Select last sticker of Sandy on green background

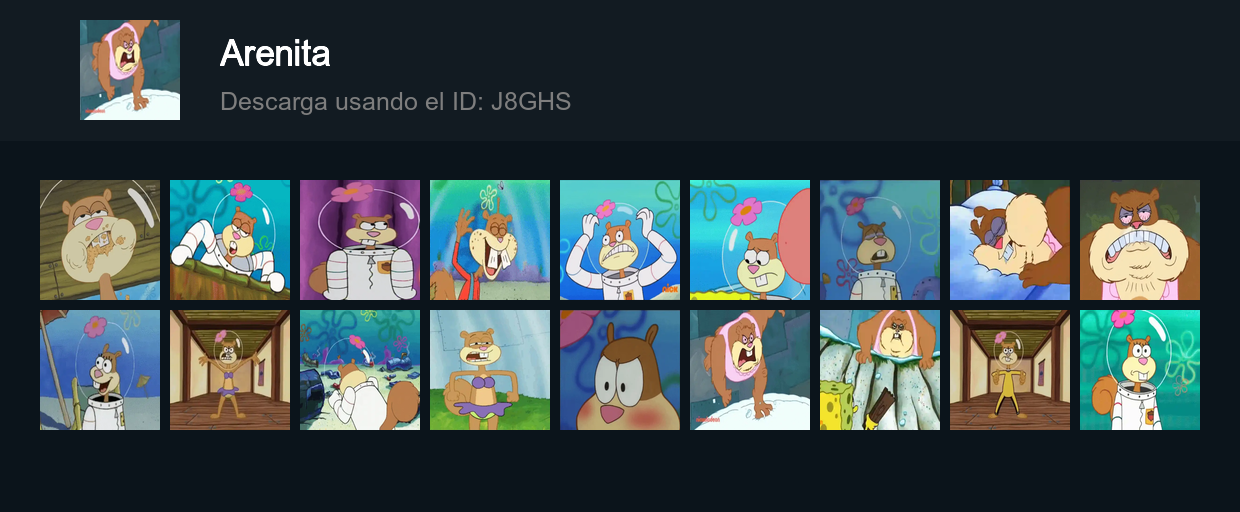click(1140, 370)
